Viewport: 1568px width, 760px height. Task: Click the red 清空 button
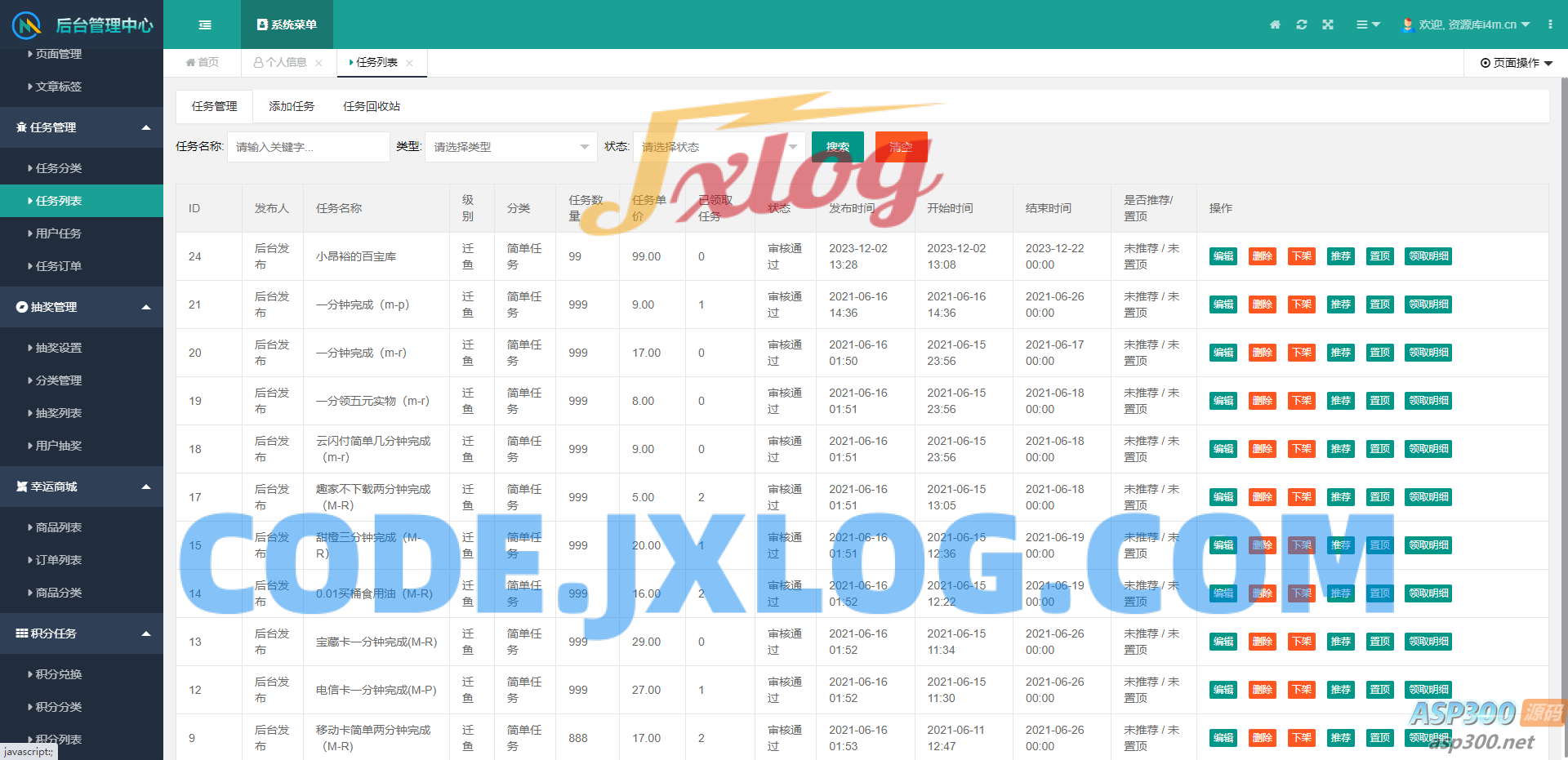coord(901,147)
